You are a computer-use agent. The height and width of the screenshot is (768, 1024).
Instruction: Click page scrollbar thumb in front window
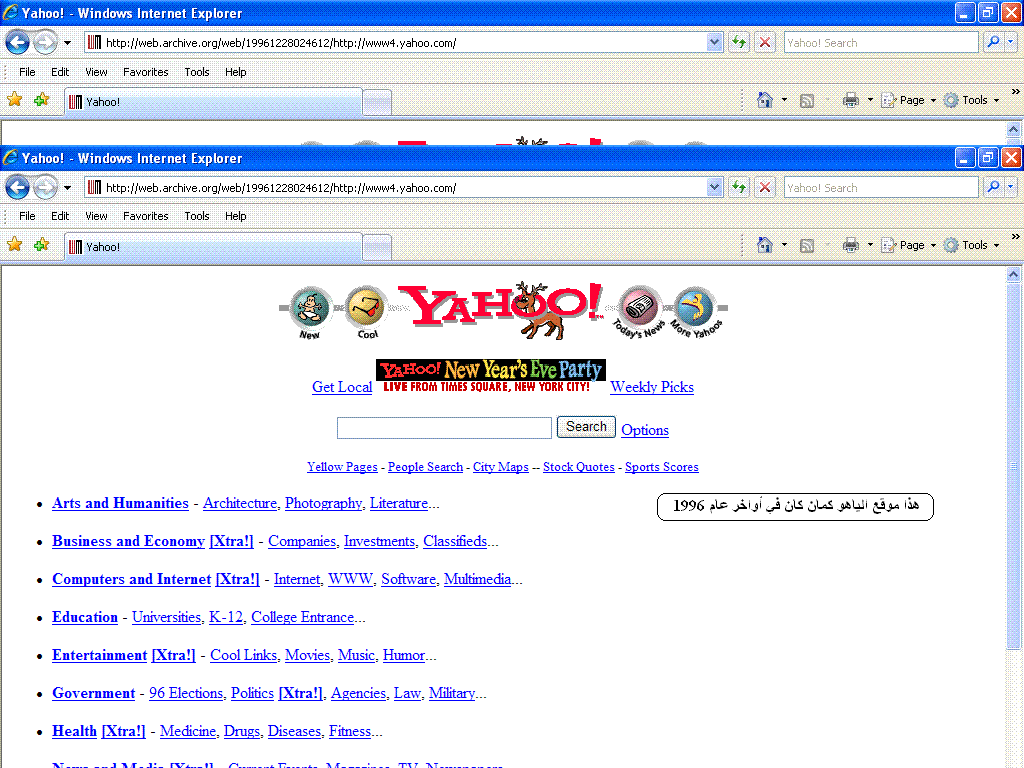click(x=1013, y=466)
